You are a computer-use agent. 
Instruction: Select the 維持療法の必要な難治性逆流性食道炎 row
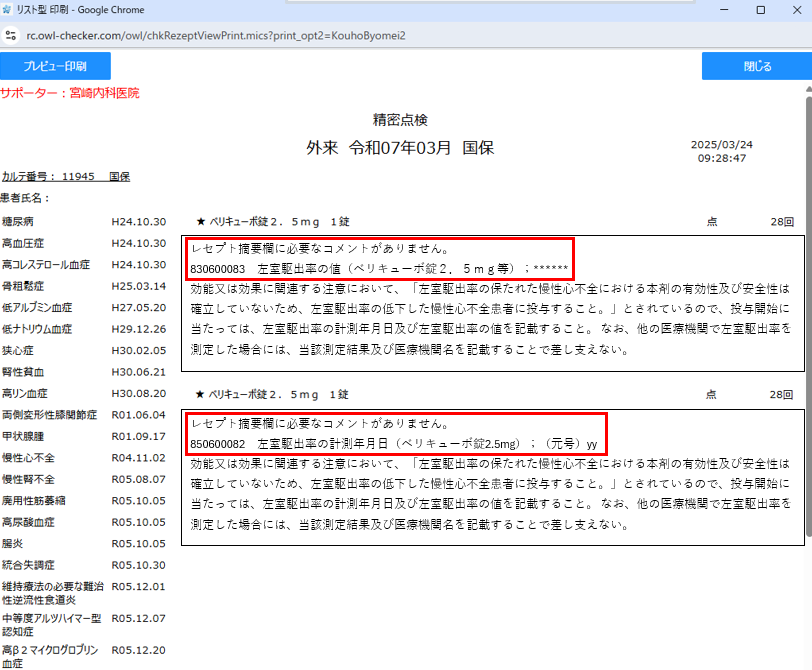pos(84,593)
